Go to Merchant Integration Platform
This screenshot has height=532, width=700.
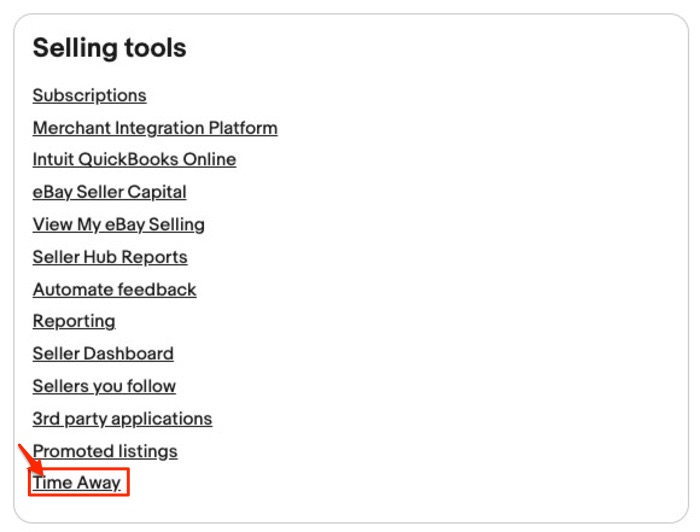point(155,128)
